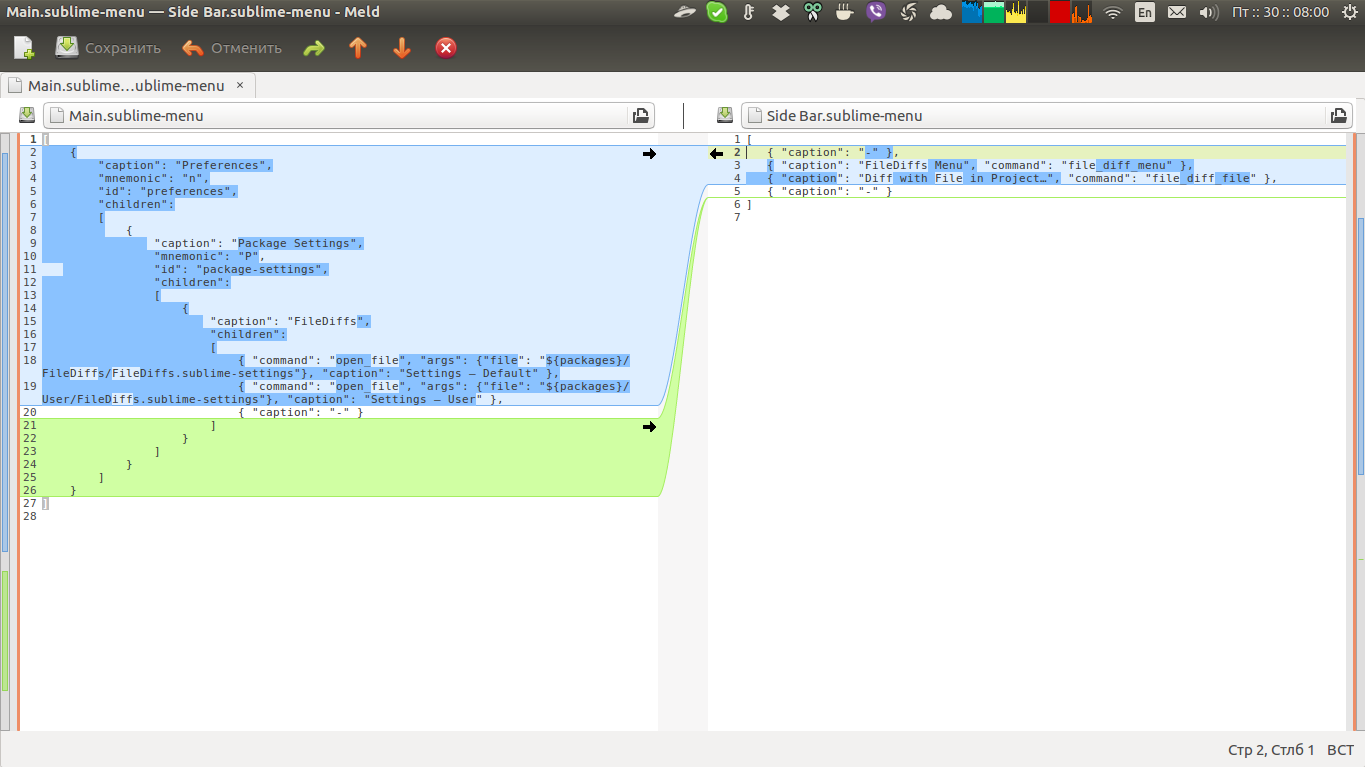Open file browser for the right pane
This screenshot has width=1365, height=767.
point(1339,115)
